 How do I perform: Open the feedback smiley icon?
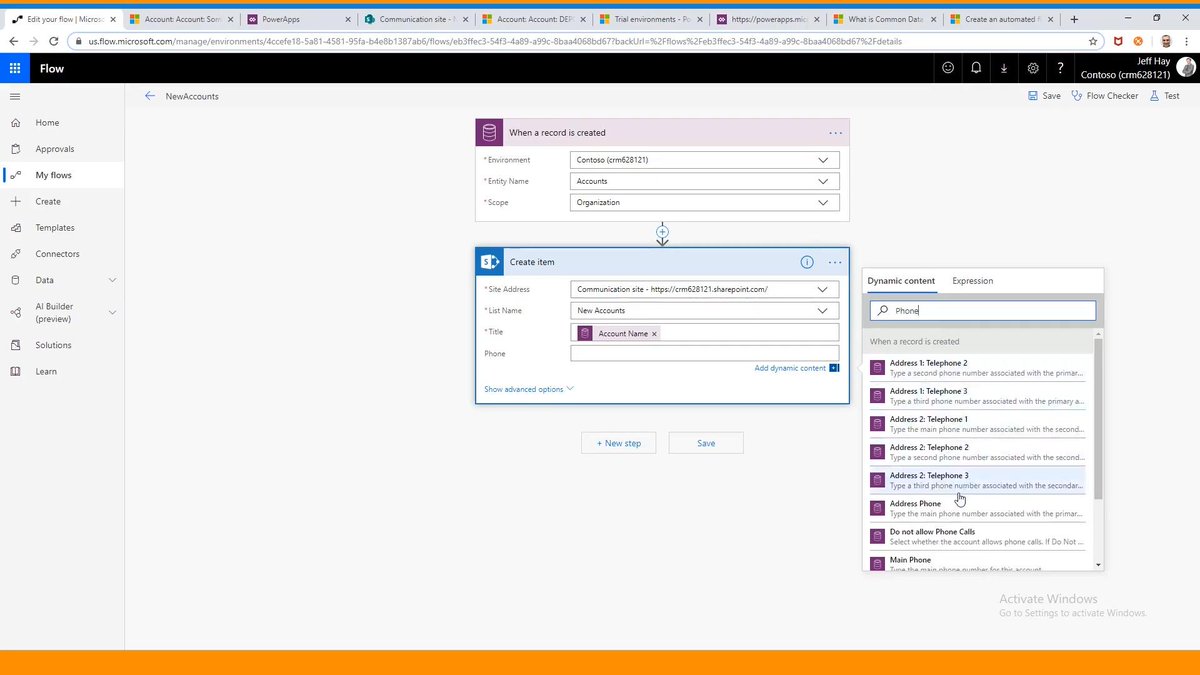[x=948, y=68]
